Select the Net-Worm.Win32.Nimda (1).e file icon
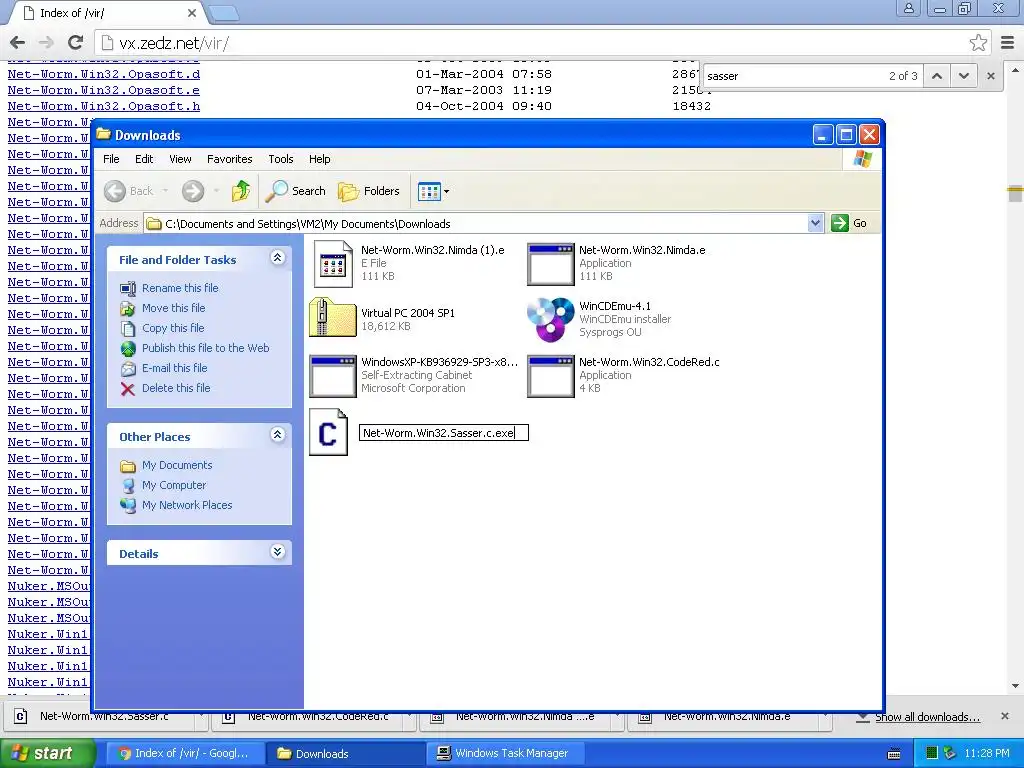The height and width of the screenshot is (768, 1024). click(333, 264)
